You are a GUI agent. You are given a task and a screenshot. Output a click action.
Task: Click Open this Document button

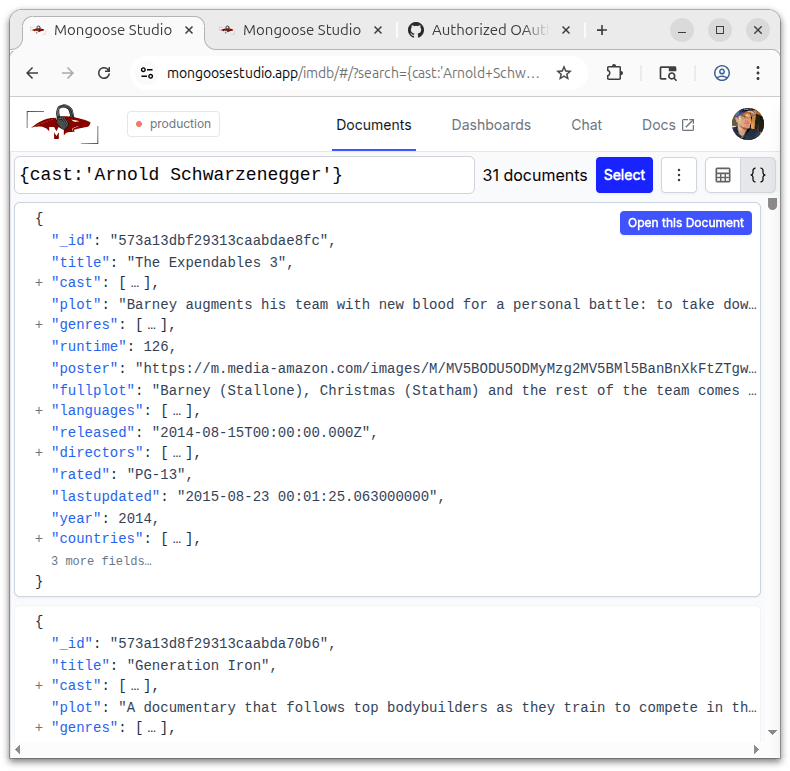[x=686, y=223]
